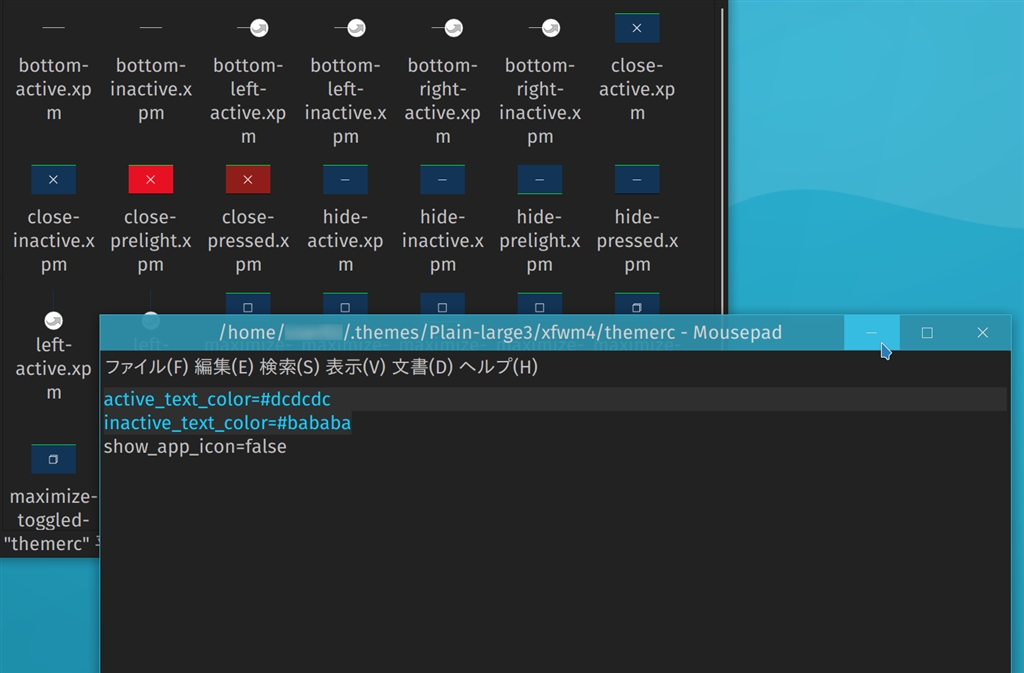
Task: Open 検索(S) menu in Mousepad
Action: click(x=289, y=367)
